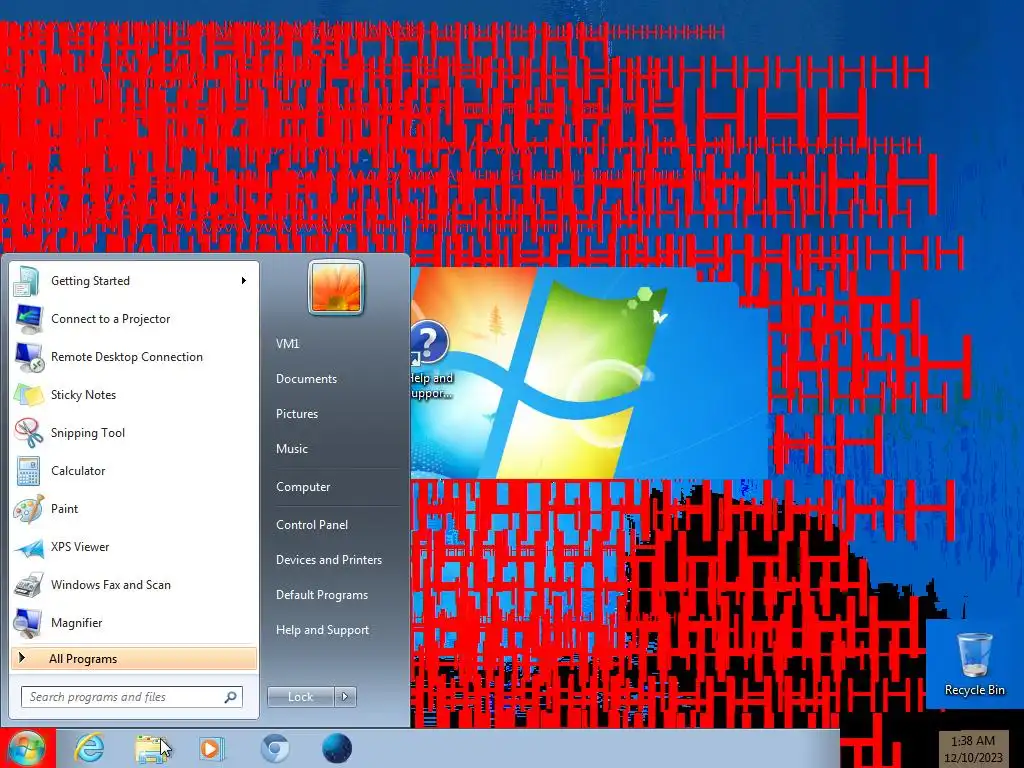The image size is (1024, 768).
Task: Open the Getting Started icon
Action: click(28, 281)
